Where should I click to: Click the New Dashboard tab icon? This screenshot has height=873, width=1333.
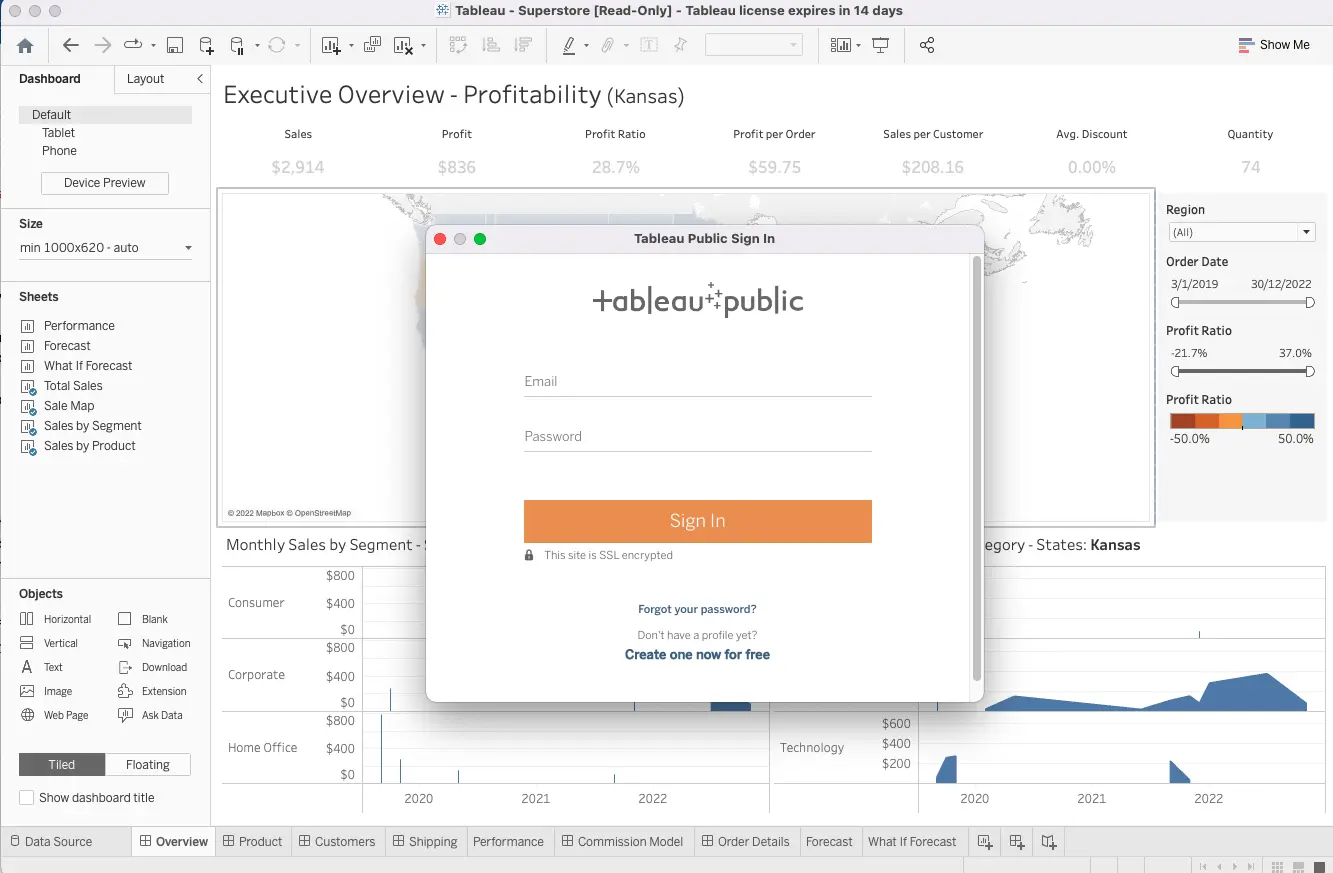(1016, 841)
